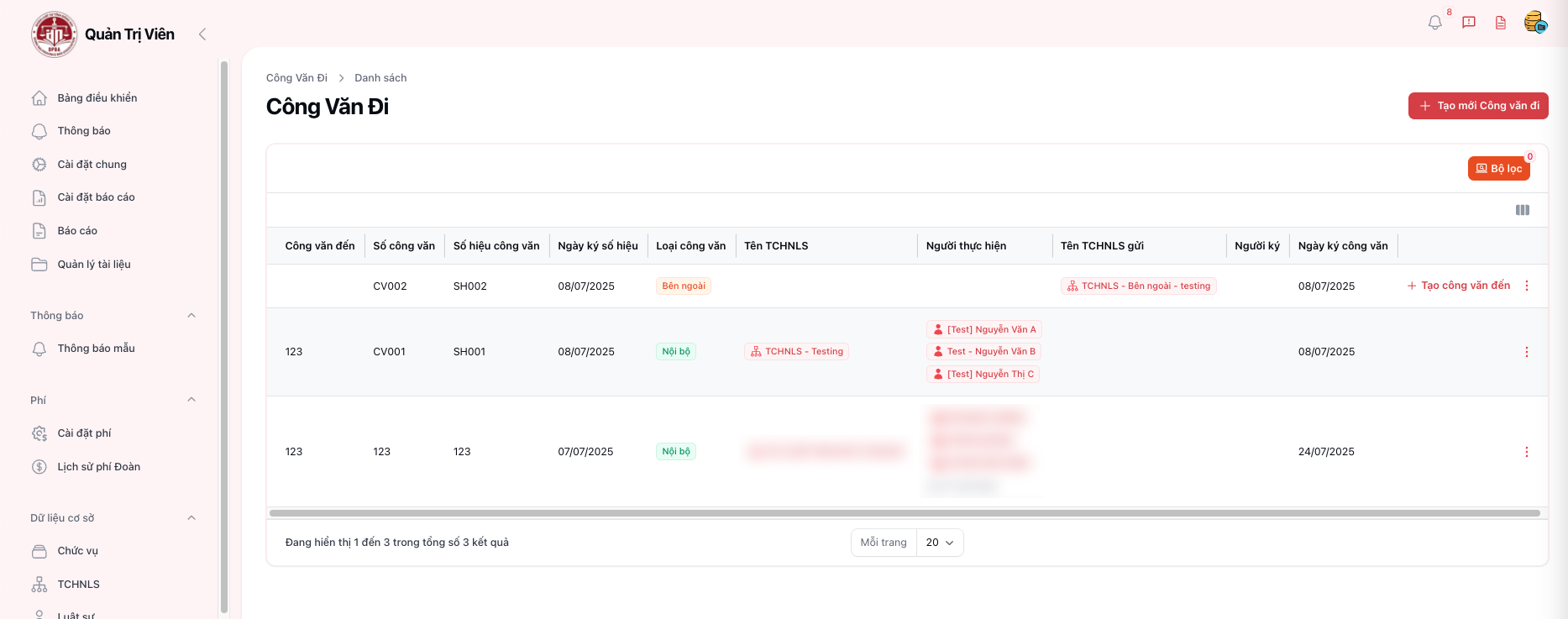Collapse the sidebar with the chevron arrow
Viewport: 1568px width, 619px height.
tap(202, 34)
